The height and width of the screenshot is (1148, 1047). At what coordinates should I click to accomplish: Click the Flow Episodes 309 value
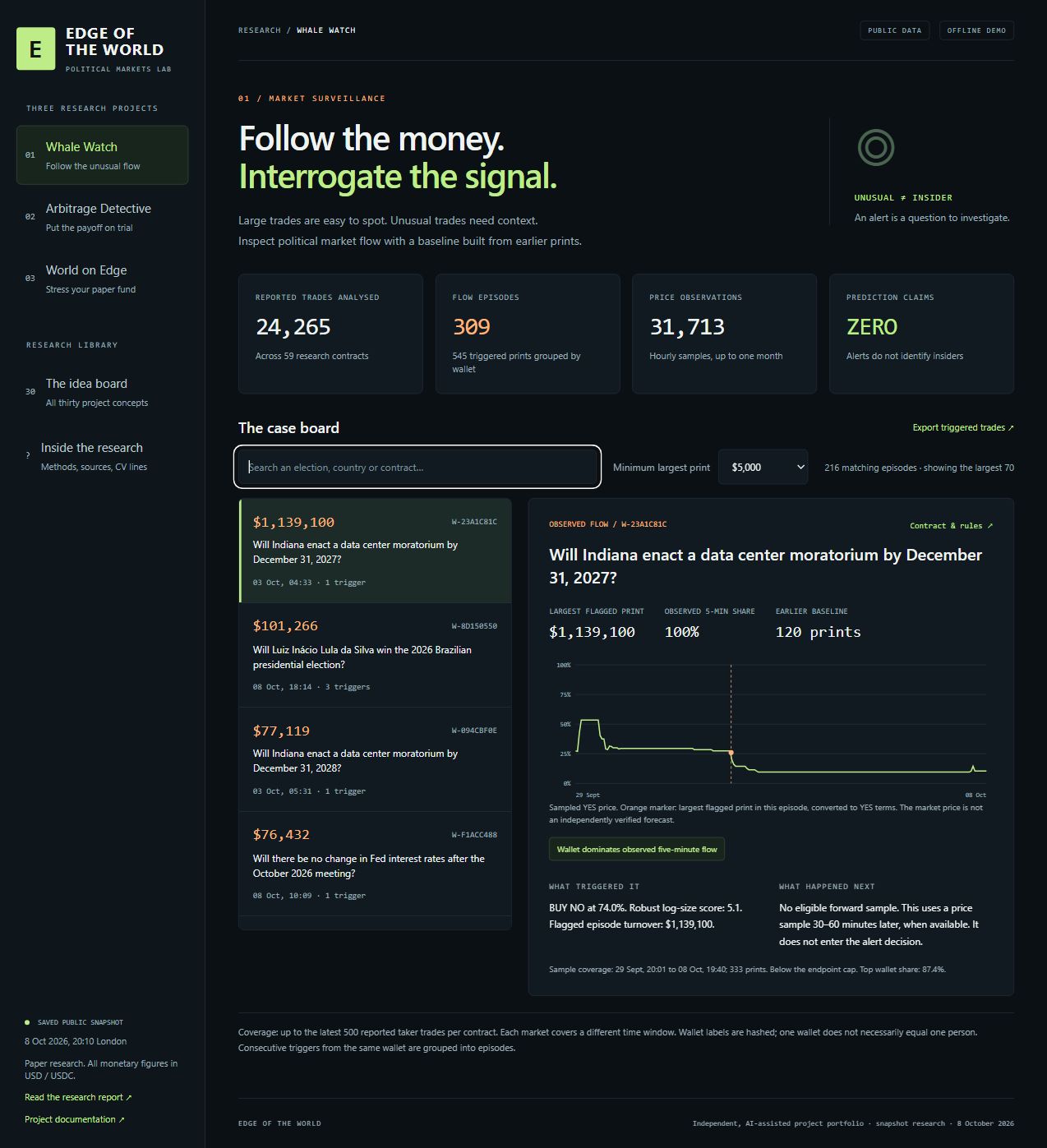pos(471,327)
